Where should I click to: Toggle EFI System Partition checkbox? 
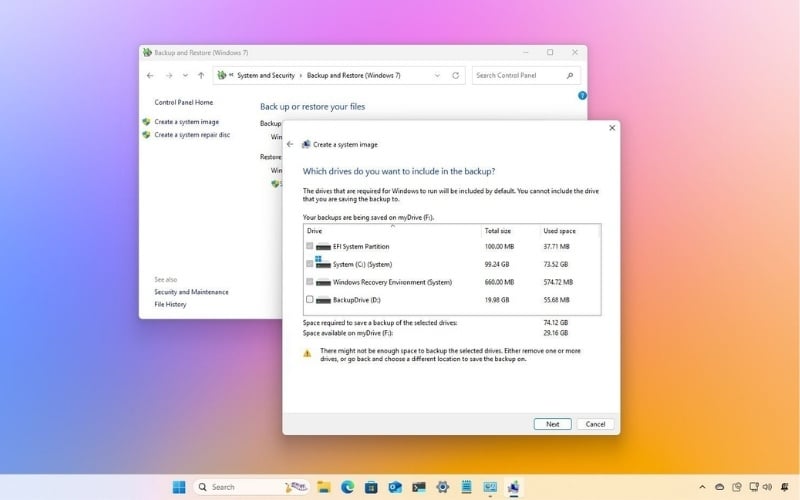click(310, 246)
